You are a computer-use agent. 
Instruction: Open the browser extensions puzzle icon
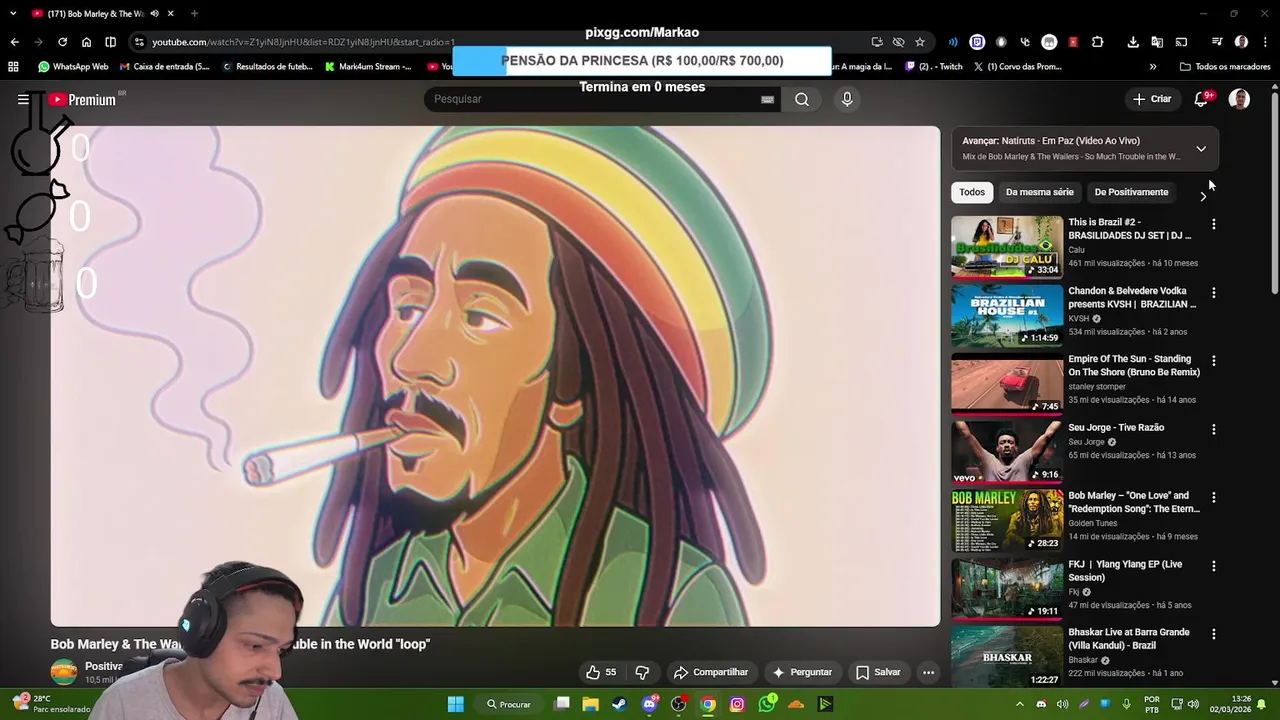1097,42
